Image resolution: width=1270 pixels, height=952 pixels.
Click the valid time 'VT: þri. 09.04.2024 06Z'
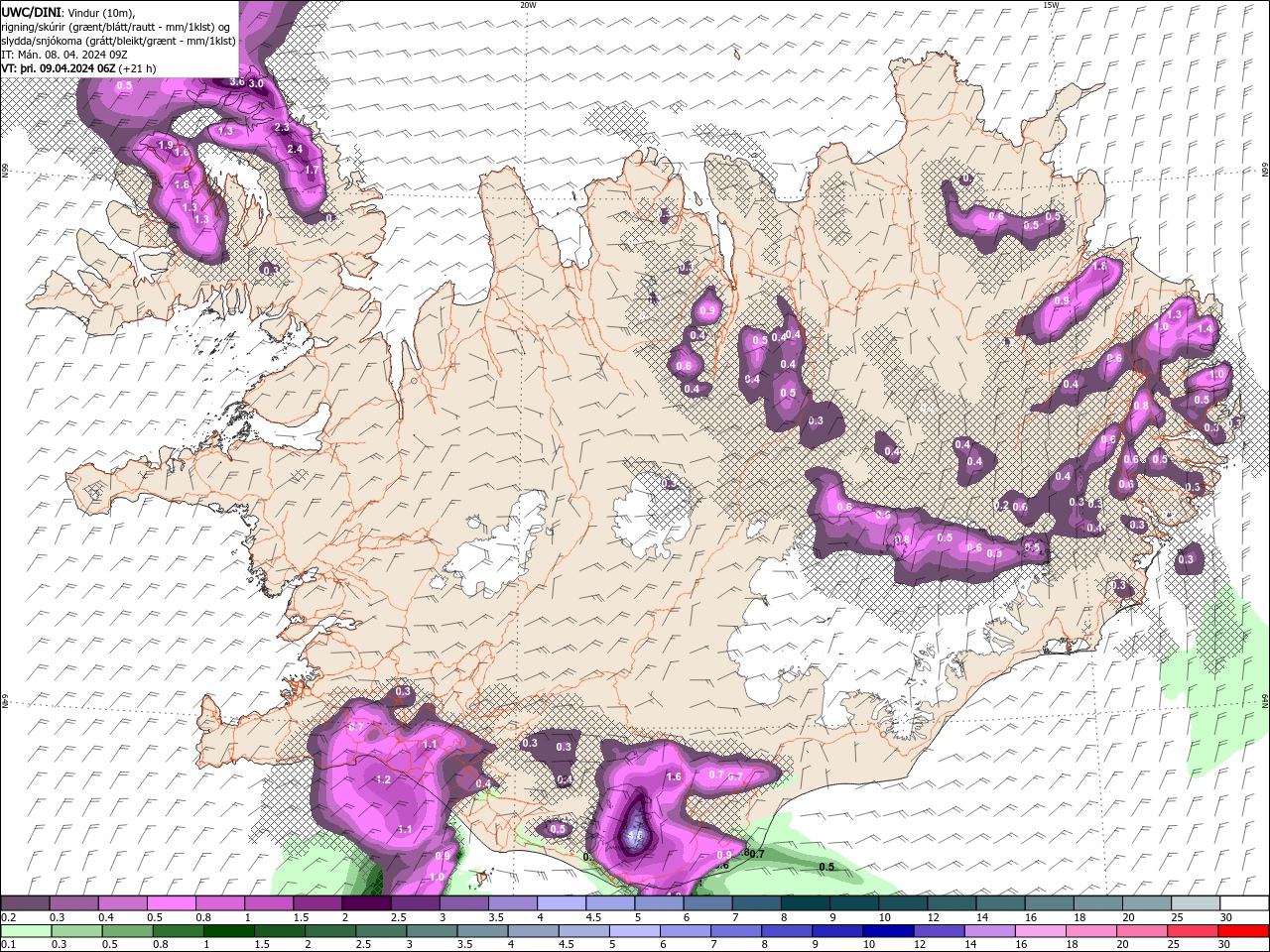point(59,68)
